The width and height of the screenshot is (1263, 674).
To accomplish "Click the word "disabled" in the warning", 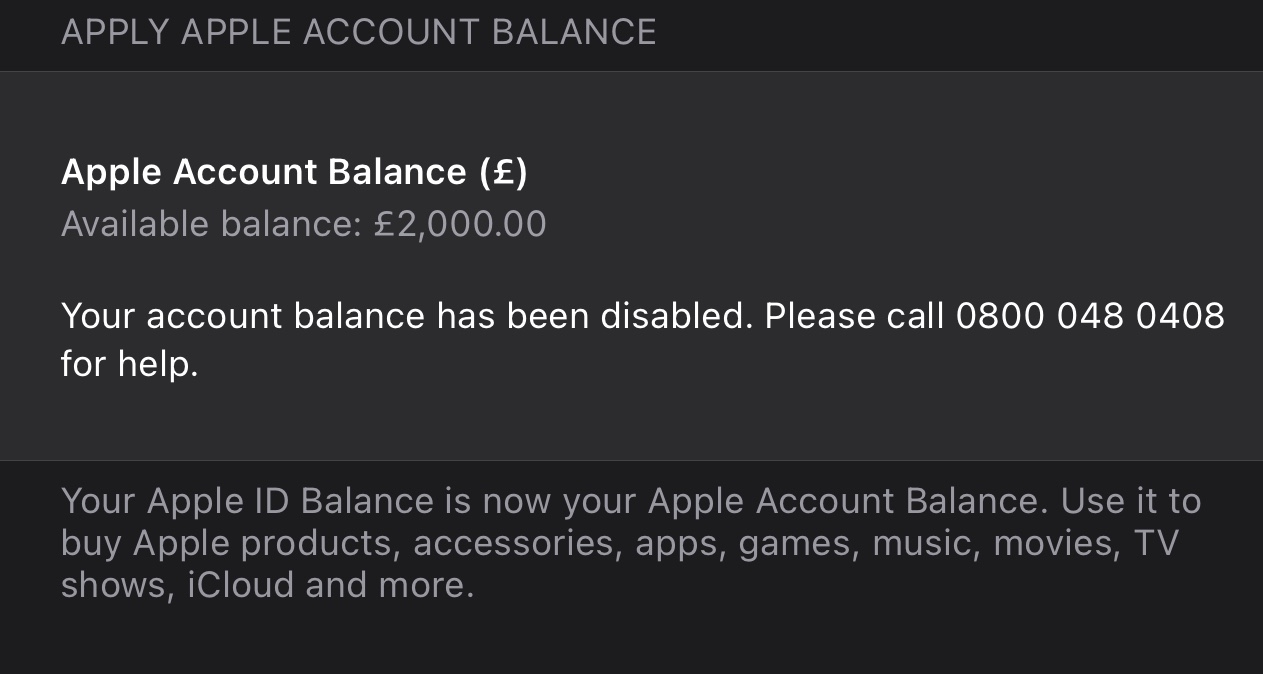I will tap(674, 316).
